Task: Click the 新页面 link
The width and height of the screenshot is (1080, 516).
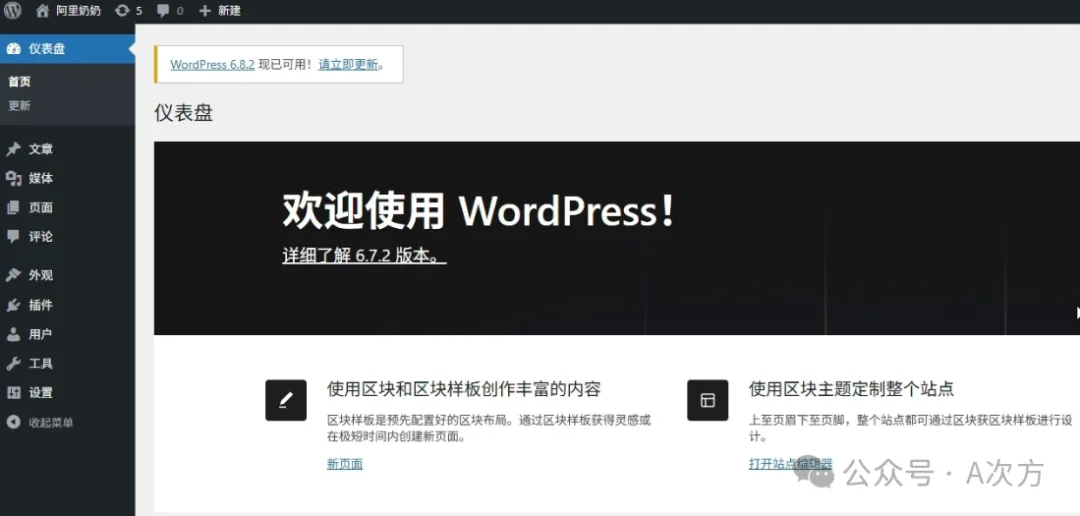Action: (x=344, y=464)
